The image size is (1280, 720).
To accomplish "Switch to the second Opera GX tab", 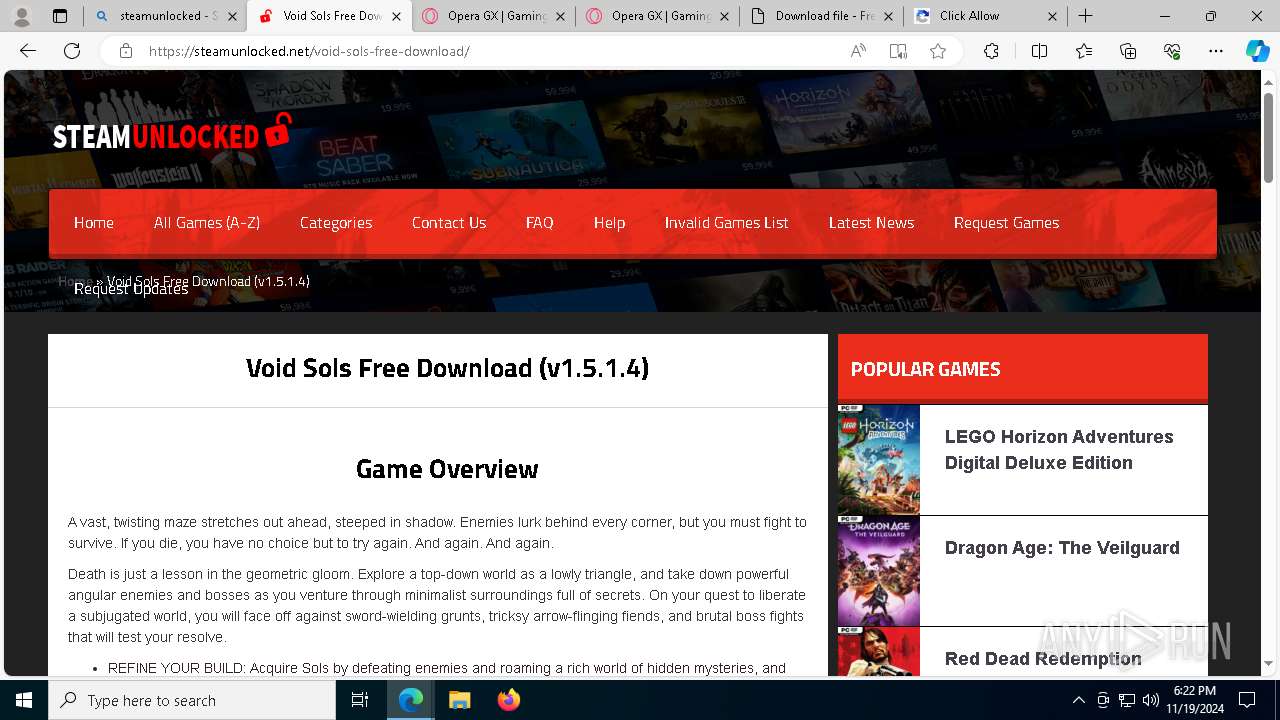I will point(657,16).
